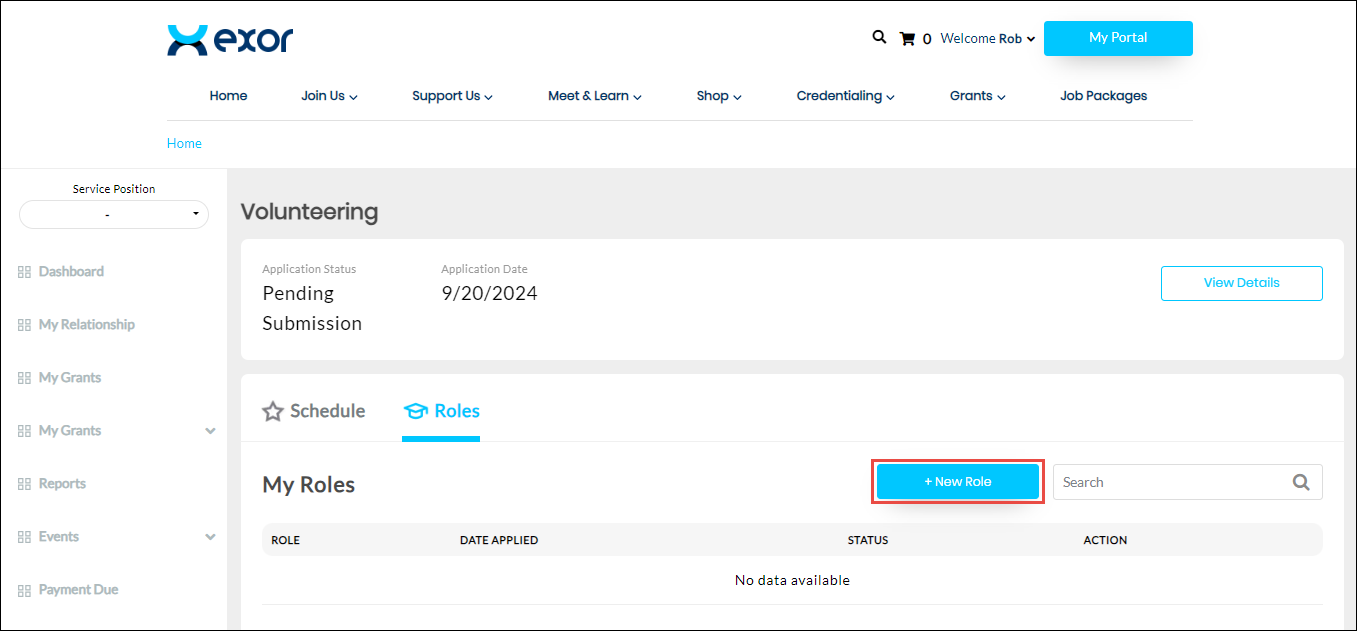Open the Service Position dropdown

click(x=114, y=214)
